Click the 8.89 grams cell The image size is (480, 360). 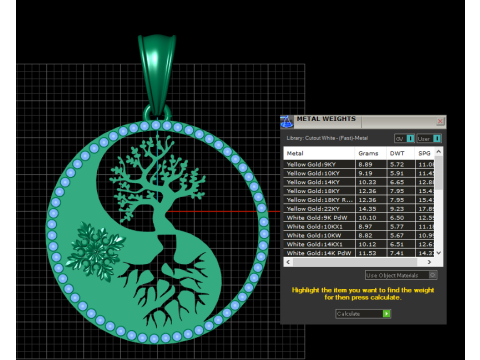click(x=370, y=164)
